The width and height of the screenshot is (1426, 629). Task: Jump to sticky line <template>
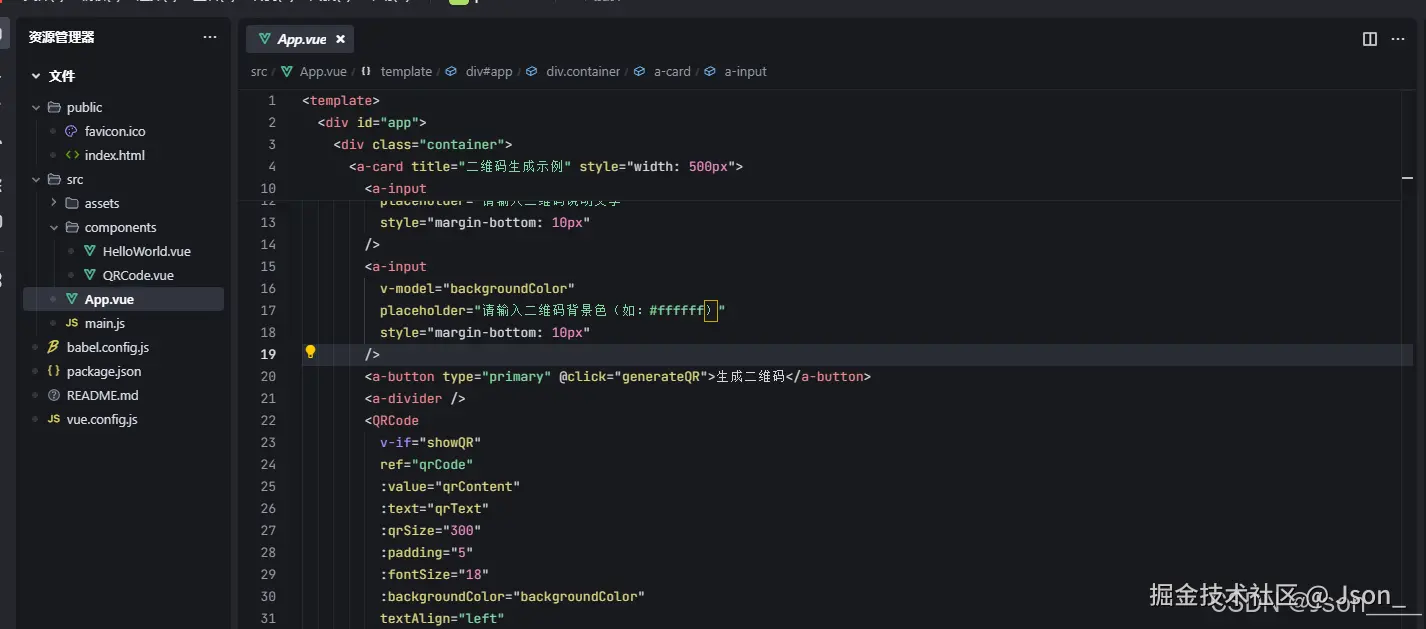point(341,101)
